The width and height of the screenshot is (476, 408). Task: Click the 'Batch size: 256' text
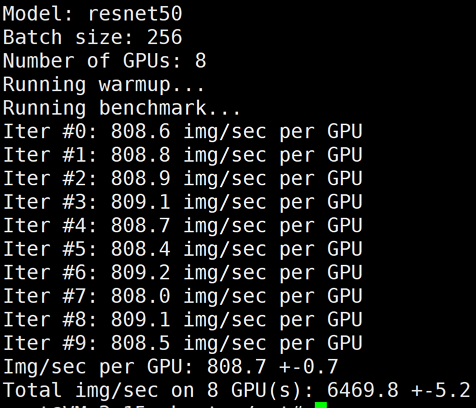92,37
